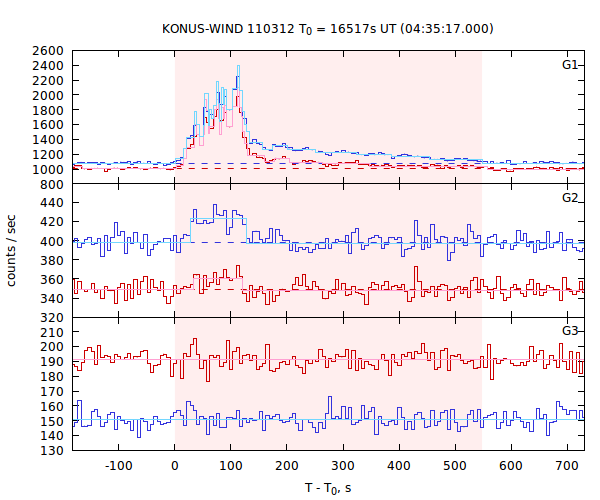
Task: Click the G3 y-axis value '160'
Action: [x=52, y=406]
